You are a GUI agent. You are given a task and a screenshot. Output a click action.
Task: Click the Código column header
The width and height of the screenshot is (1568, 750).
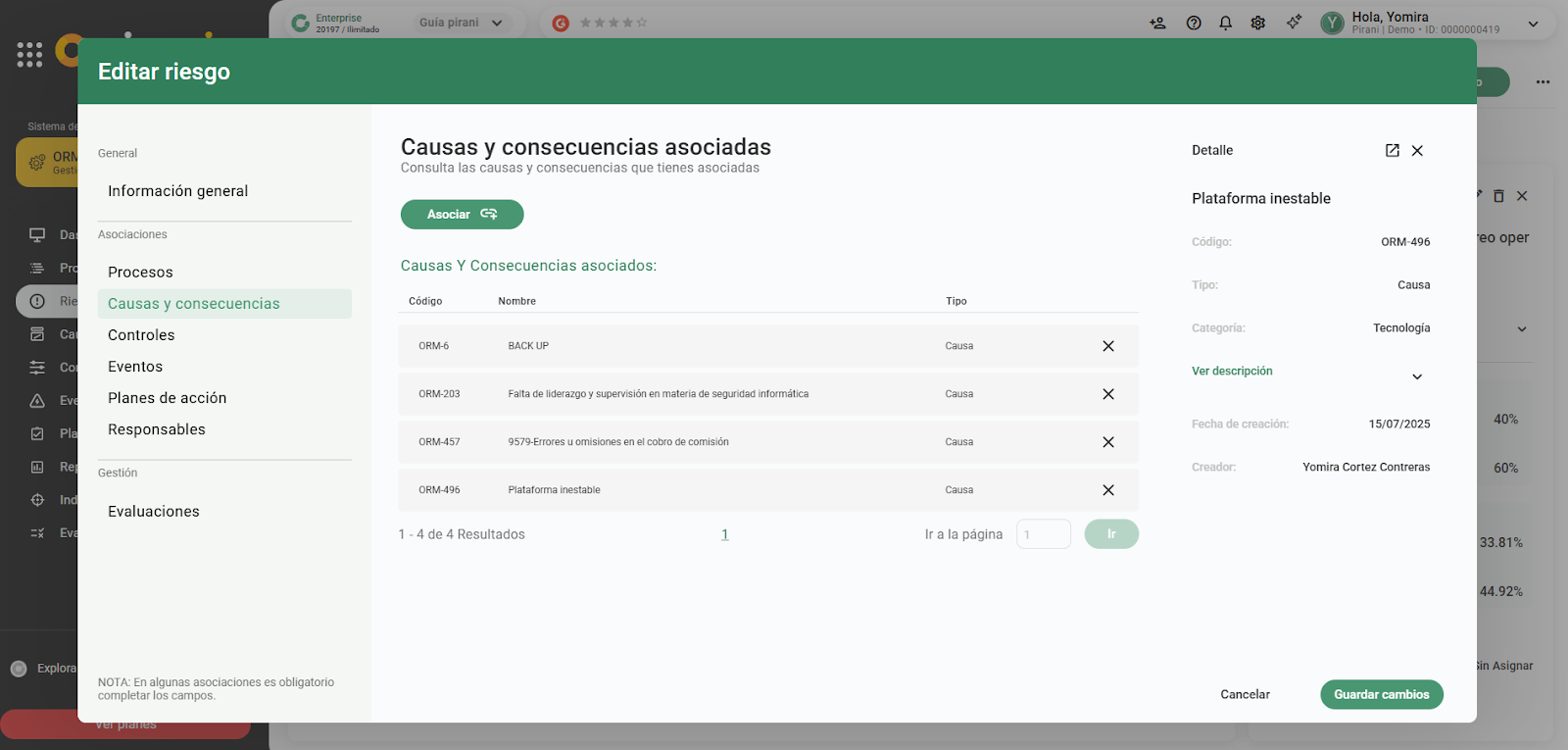pyautogui.click(x=425, y=301)
